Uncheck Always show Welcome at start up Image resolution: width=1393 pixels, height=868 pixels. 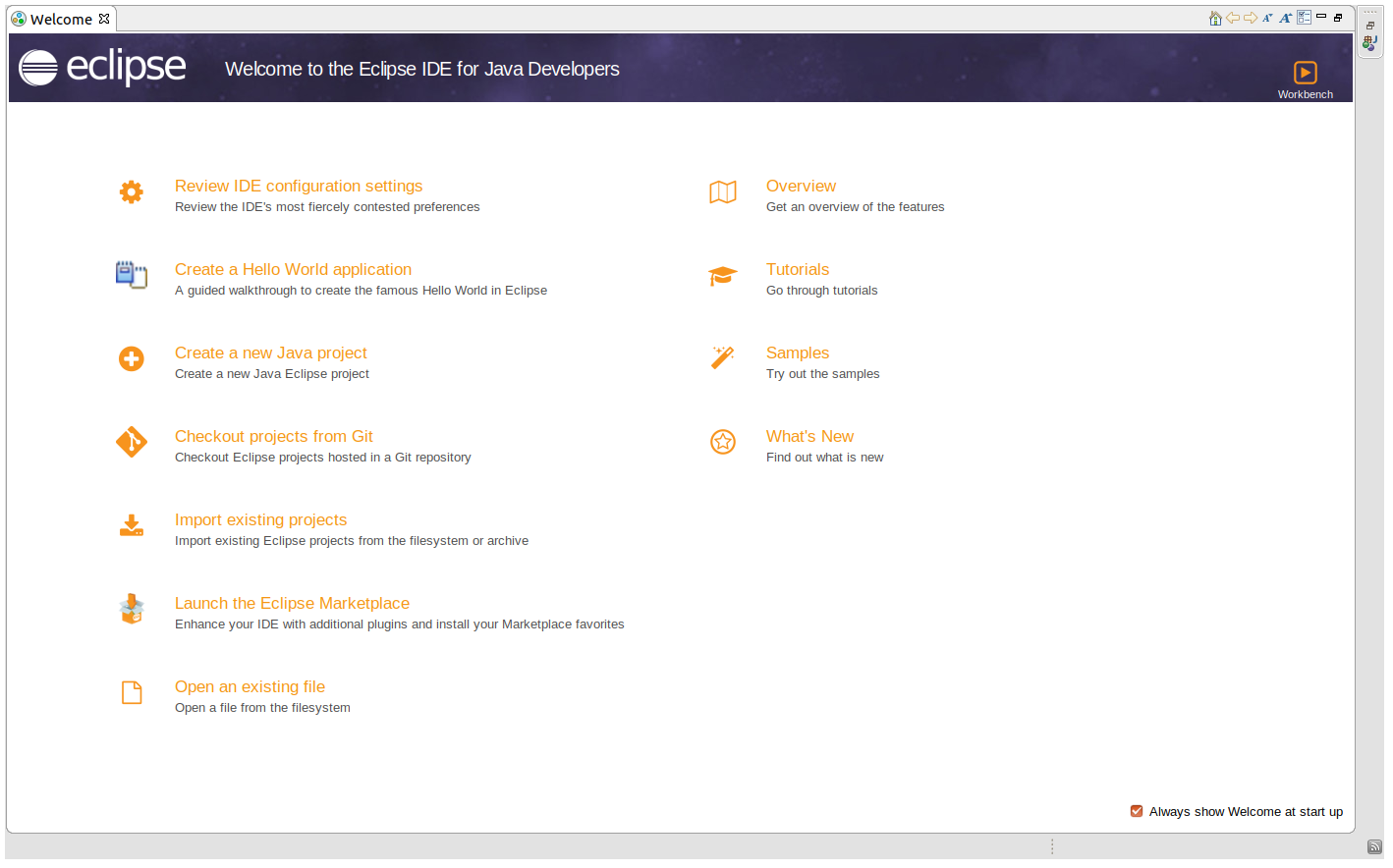click(1137, 811)
